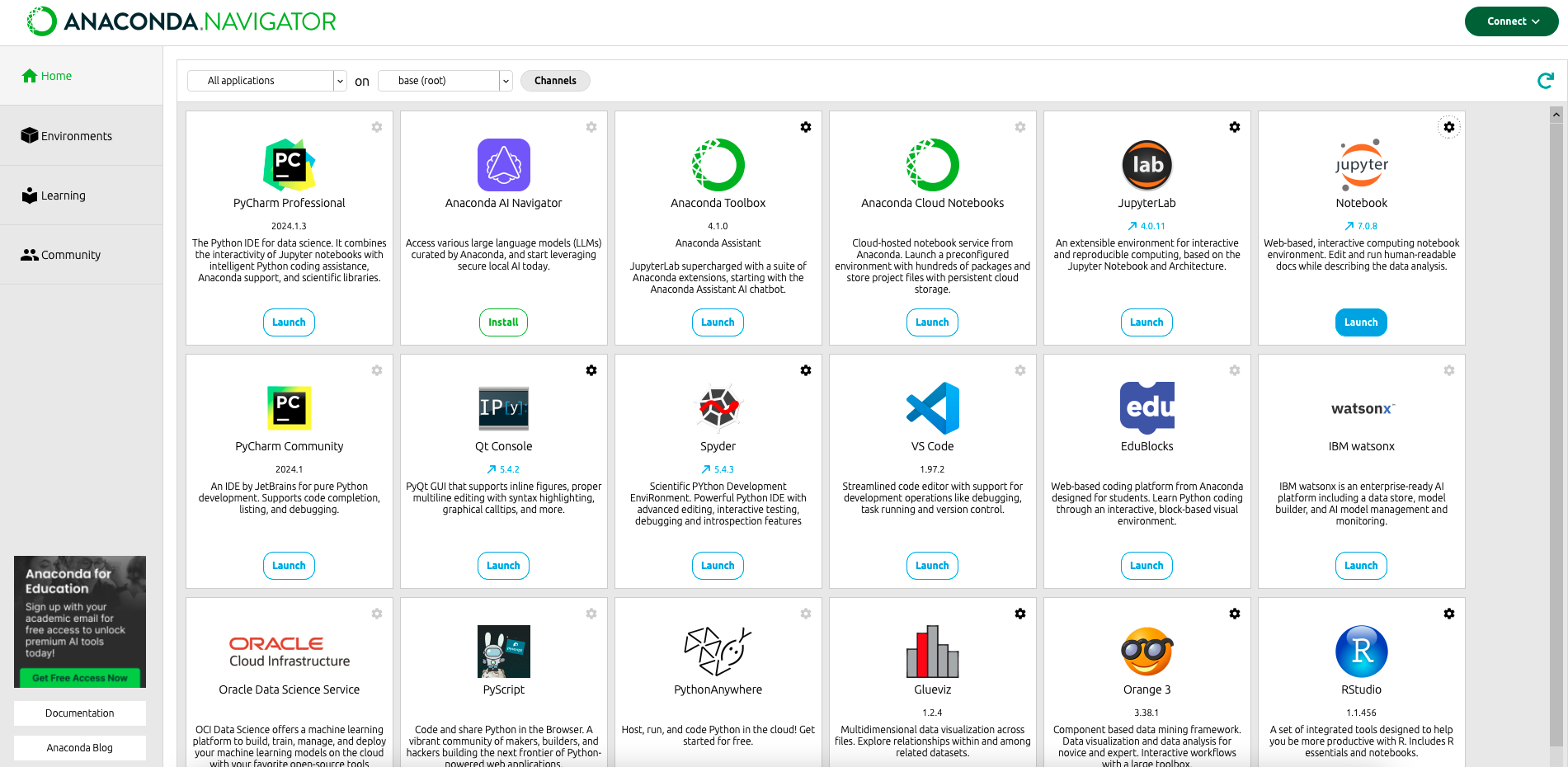1568x767 pixels.
Task: Launch Qt Console
Action: pyautogui.click(x=503, y=566)
